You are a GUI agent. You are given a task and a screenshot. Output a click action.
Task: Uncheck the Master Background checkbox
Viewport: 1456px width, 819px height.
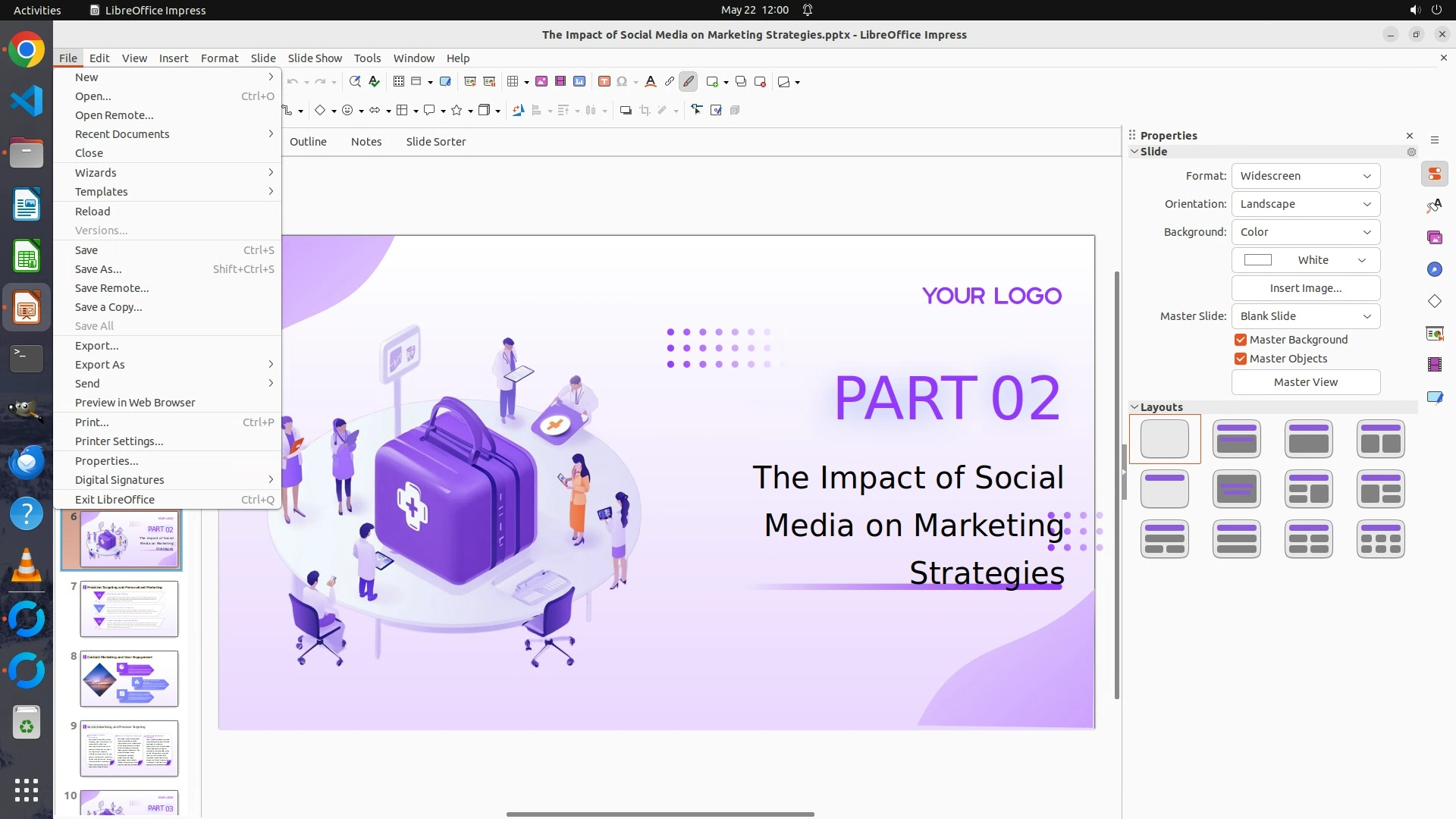[1241, 340]
